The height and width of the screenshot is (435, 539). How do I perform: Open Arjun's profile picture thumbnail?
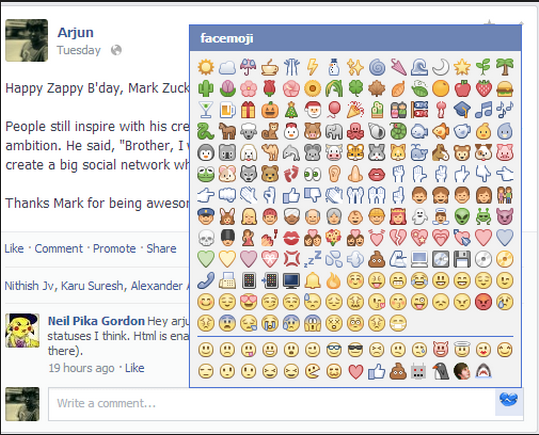(x=26, y=40)
